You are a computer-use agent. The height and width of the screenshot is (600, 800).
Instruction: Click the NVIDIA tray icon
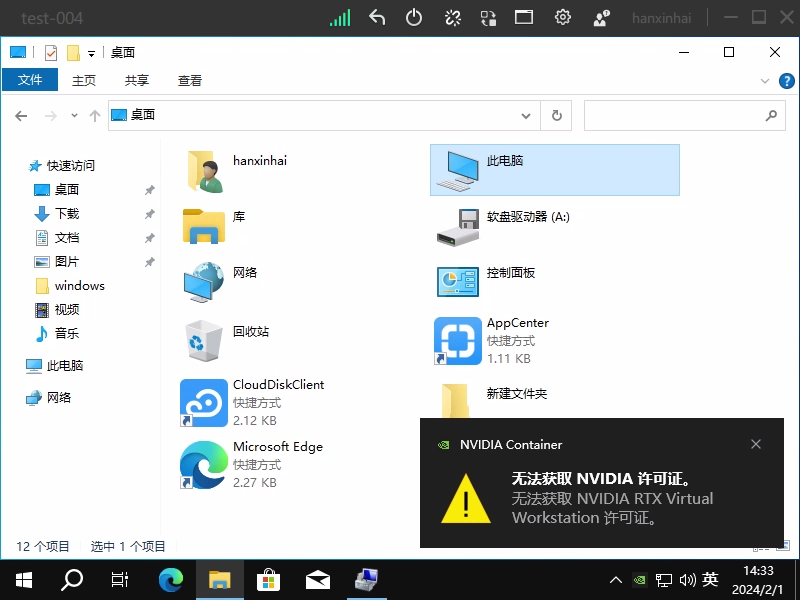tap(639, 580)
